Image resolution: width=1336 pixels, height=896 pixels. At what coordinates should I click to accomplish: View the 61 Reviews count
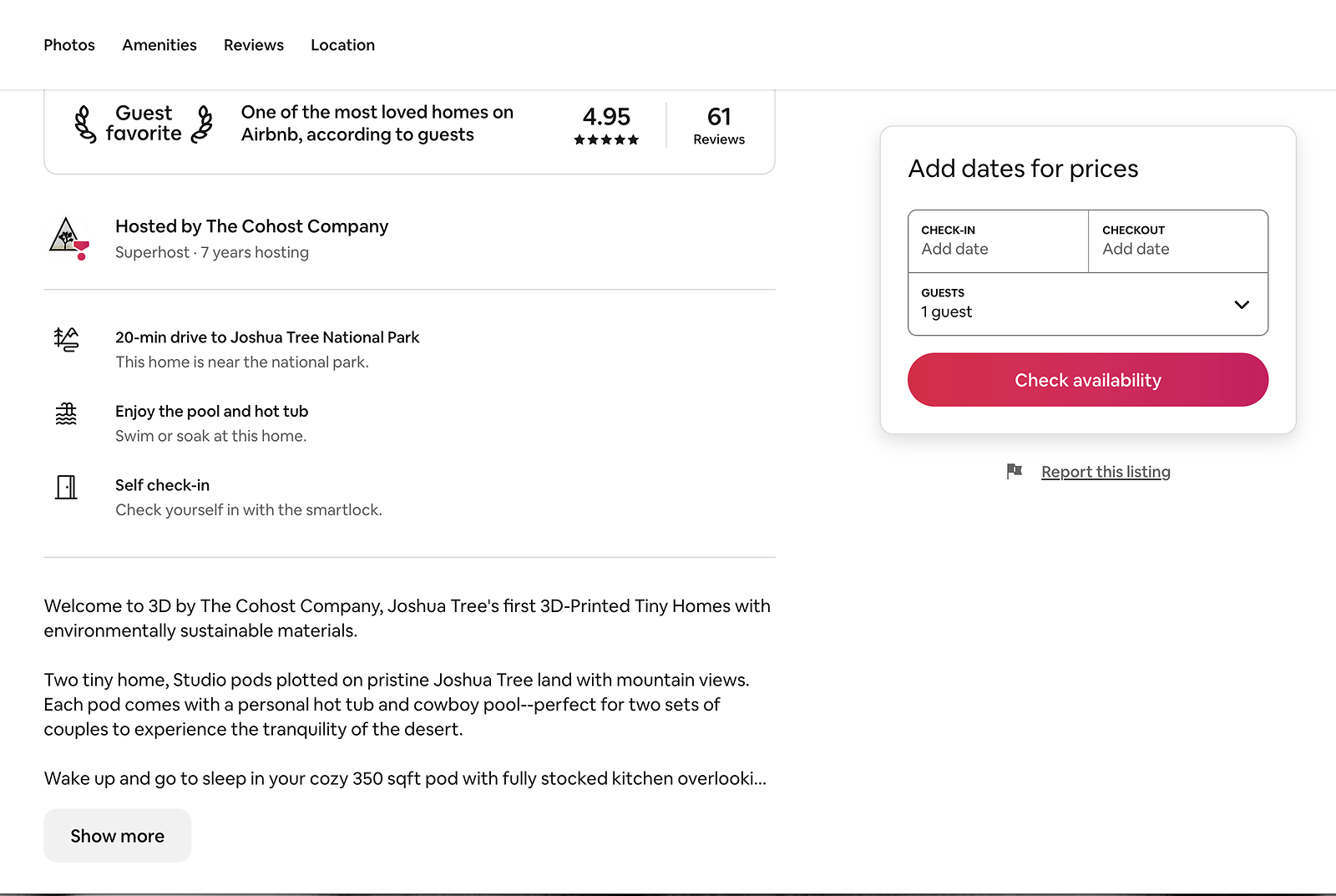[x=719, y=125]
